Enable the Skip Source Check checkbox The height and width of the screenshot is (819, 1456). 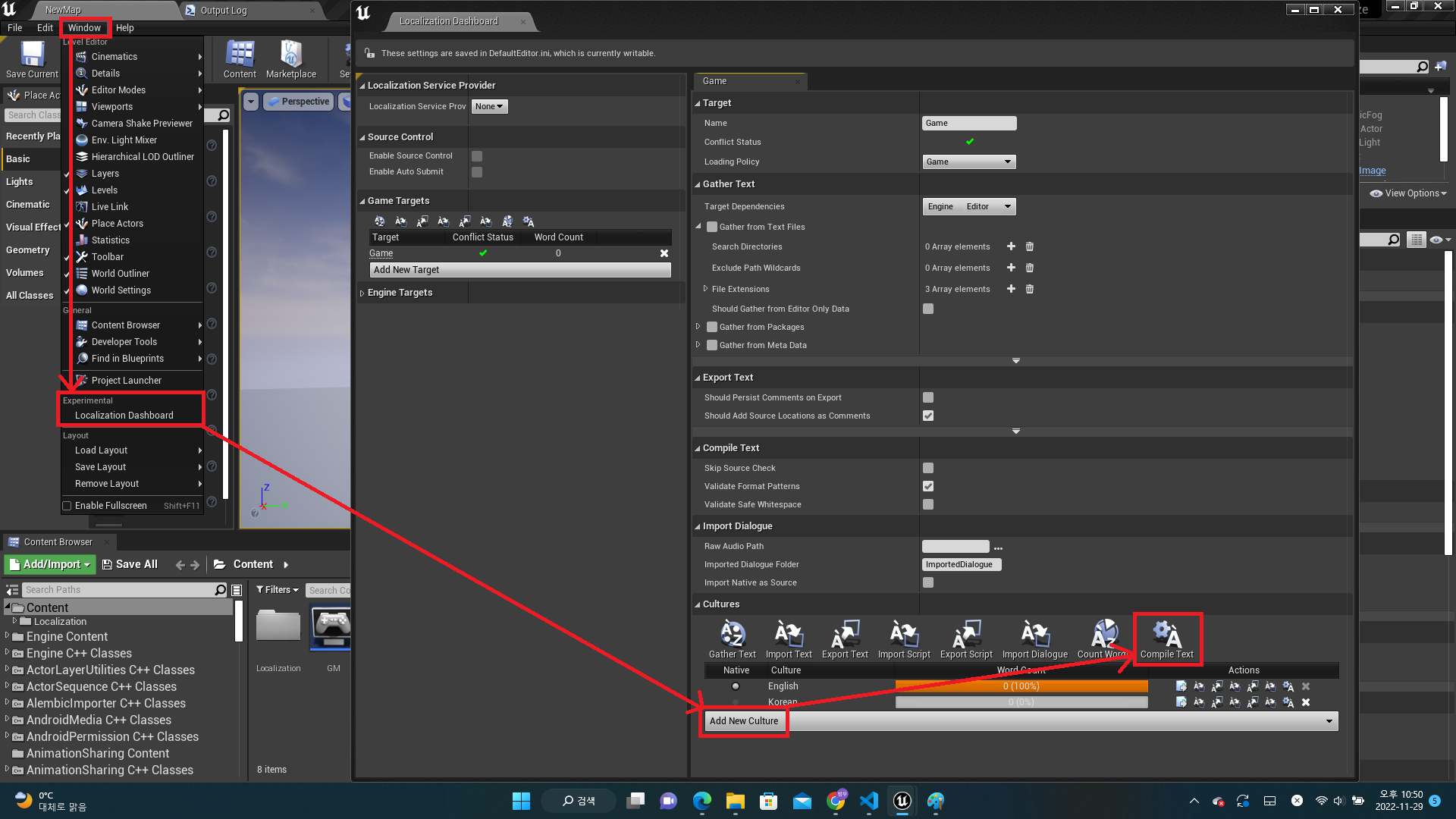(x=928, y=469)
